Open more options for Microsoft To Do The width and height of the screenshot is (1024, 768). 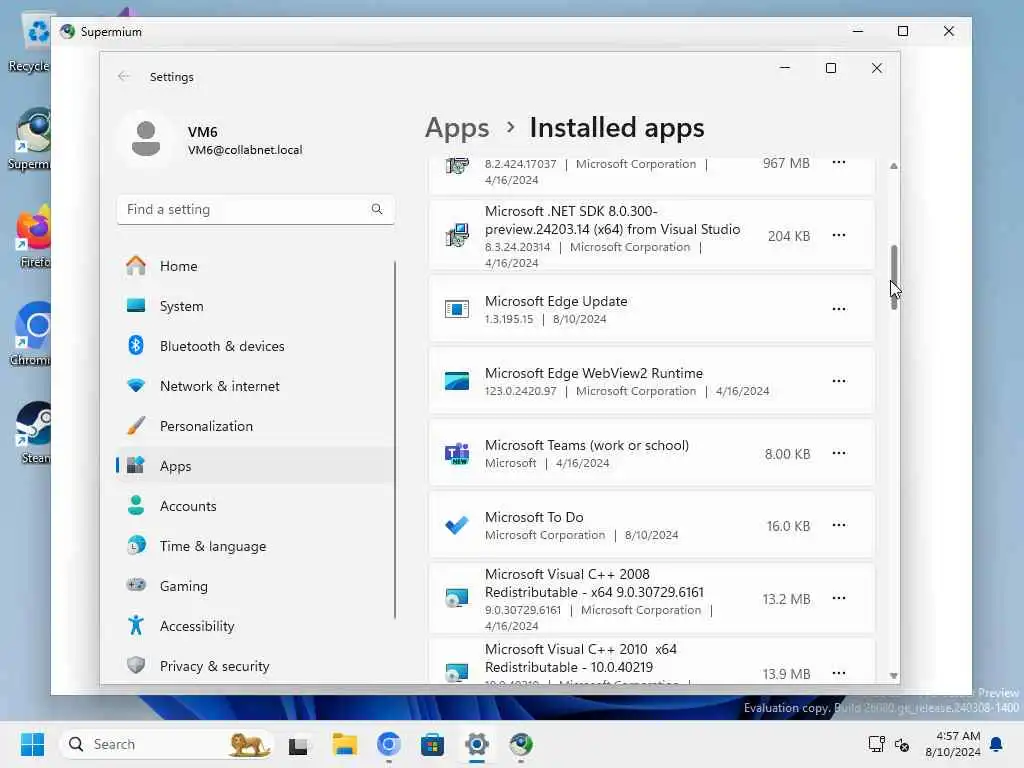(x=839, y=525)
